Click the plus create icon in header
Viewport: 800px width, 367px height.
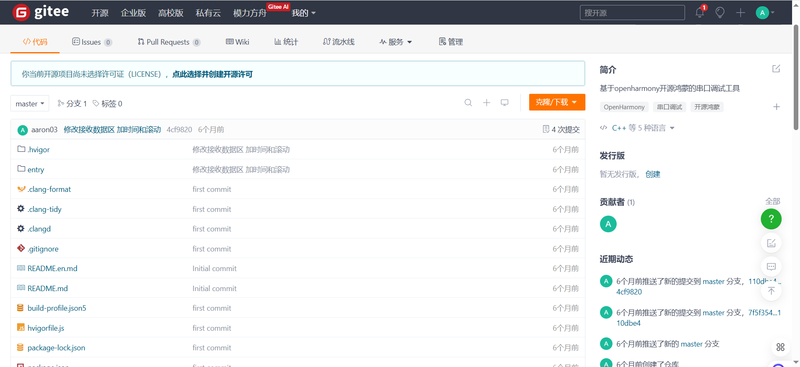pyautogui.click(x=740, y=13)
